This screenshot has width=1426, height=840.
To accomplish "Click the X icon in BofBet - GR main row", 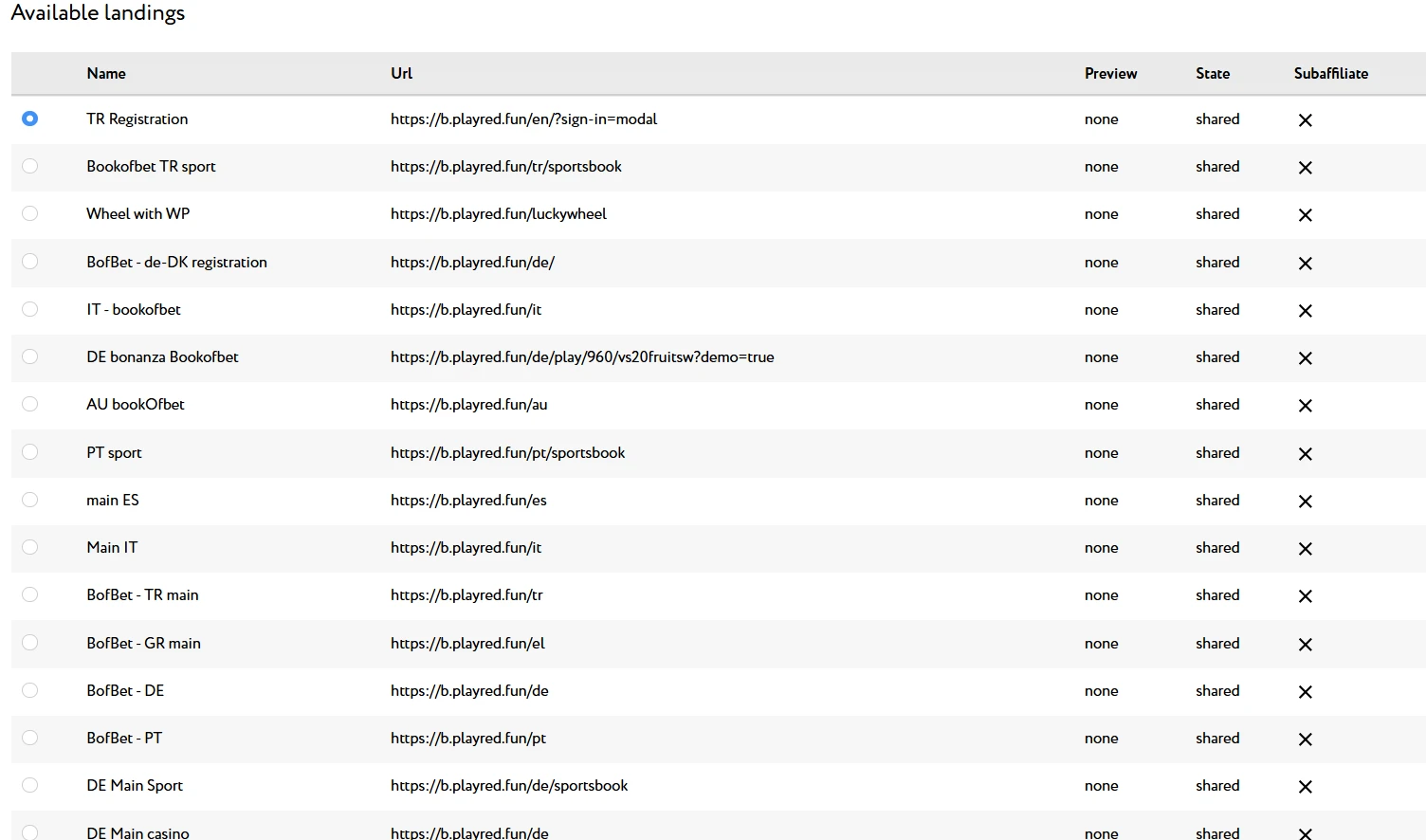I will point(1306,645).
